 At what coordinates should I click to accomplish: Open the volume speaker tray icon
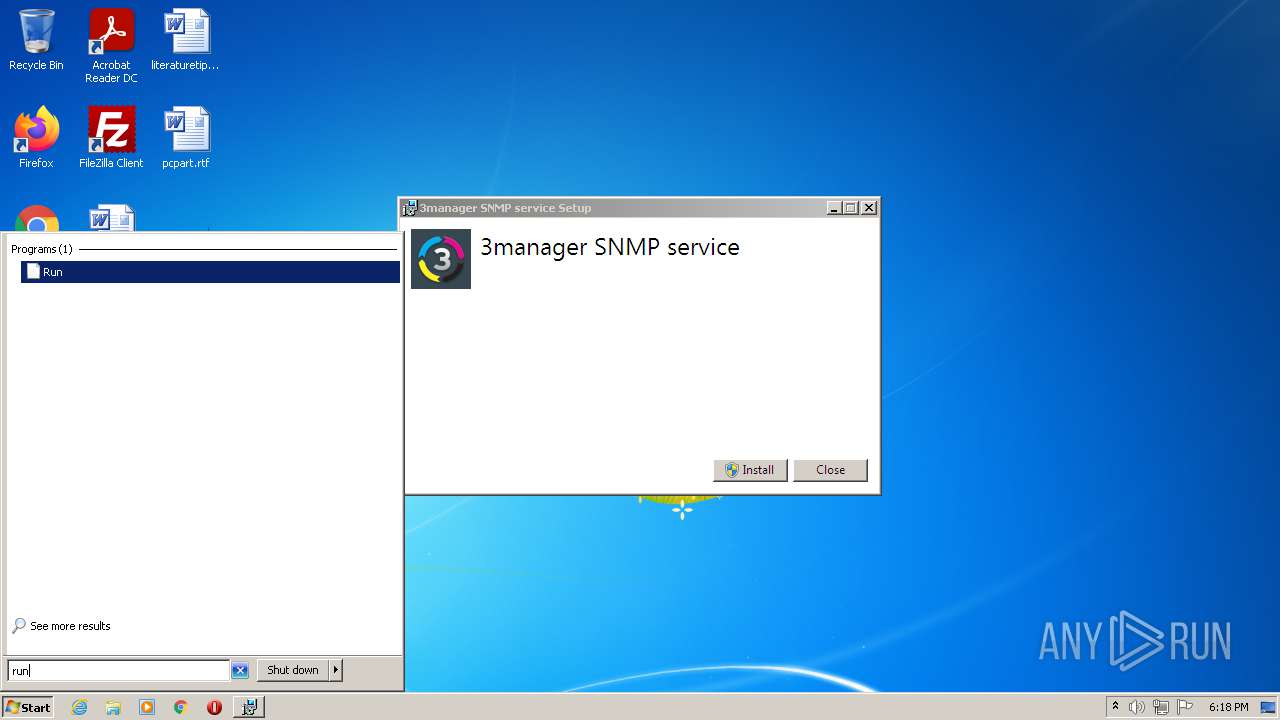pyautogui.click(x=1137, y=707)
